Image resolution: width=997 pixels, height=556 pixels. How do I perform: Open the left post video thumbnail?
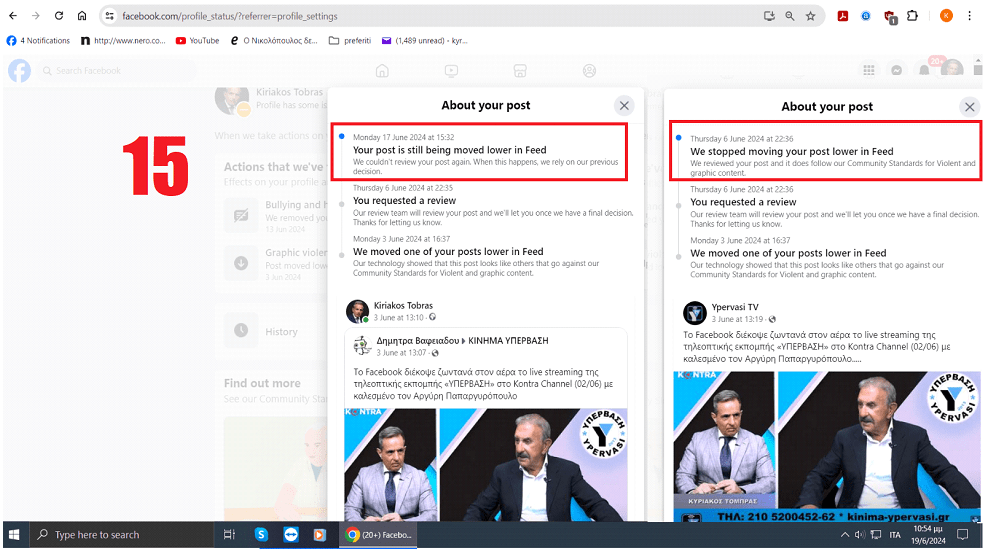(486, 464)
